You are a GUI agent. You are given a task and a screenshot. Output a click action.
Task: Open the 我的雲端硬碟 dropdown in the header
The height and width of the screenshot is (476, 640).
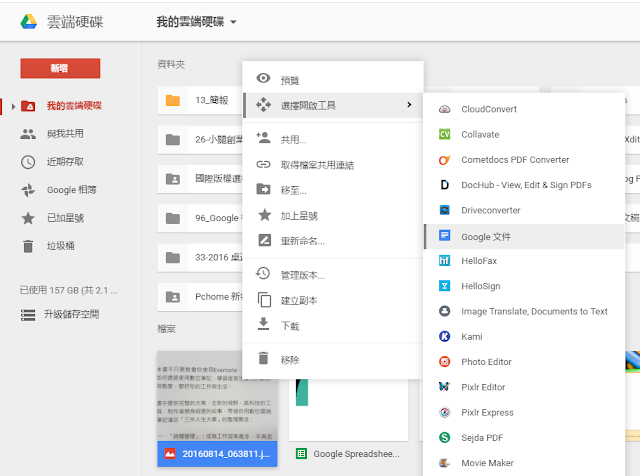click(x=196, y=22)
